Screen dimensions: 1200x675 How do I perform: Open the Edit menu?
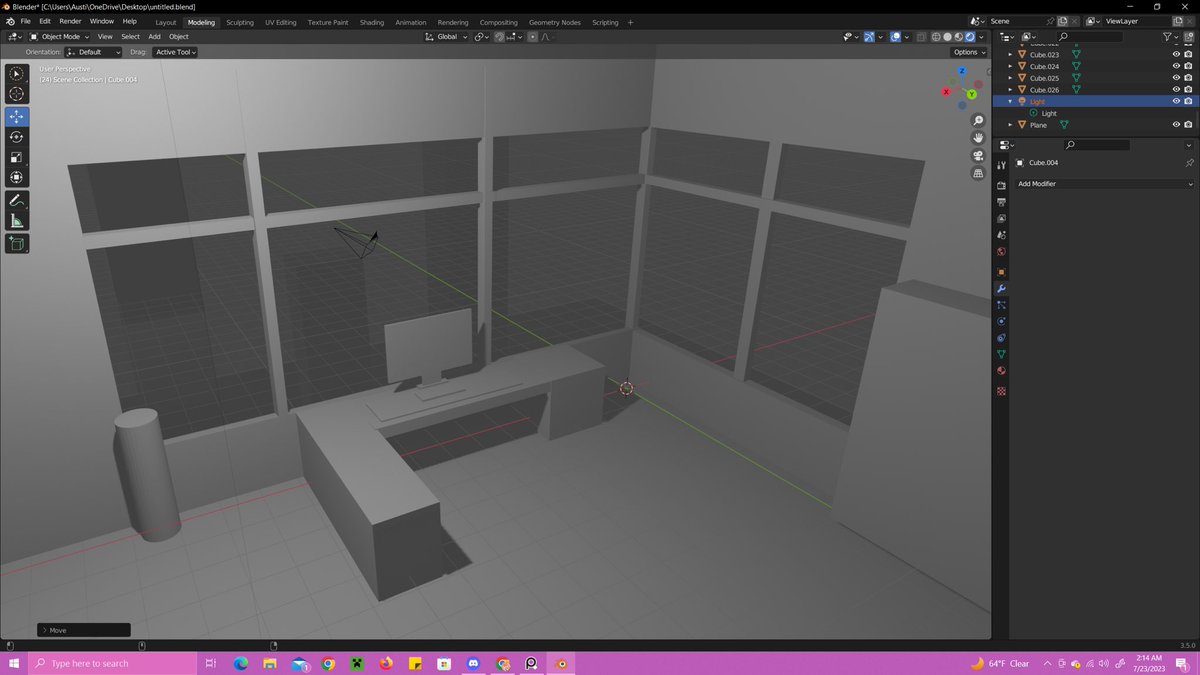[x=45, y=21]
